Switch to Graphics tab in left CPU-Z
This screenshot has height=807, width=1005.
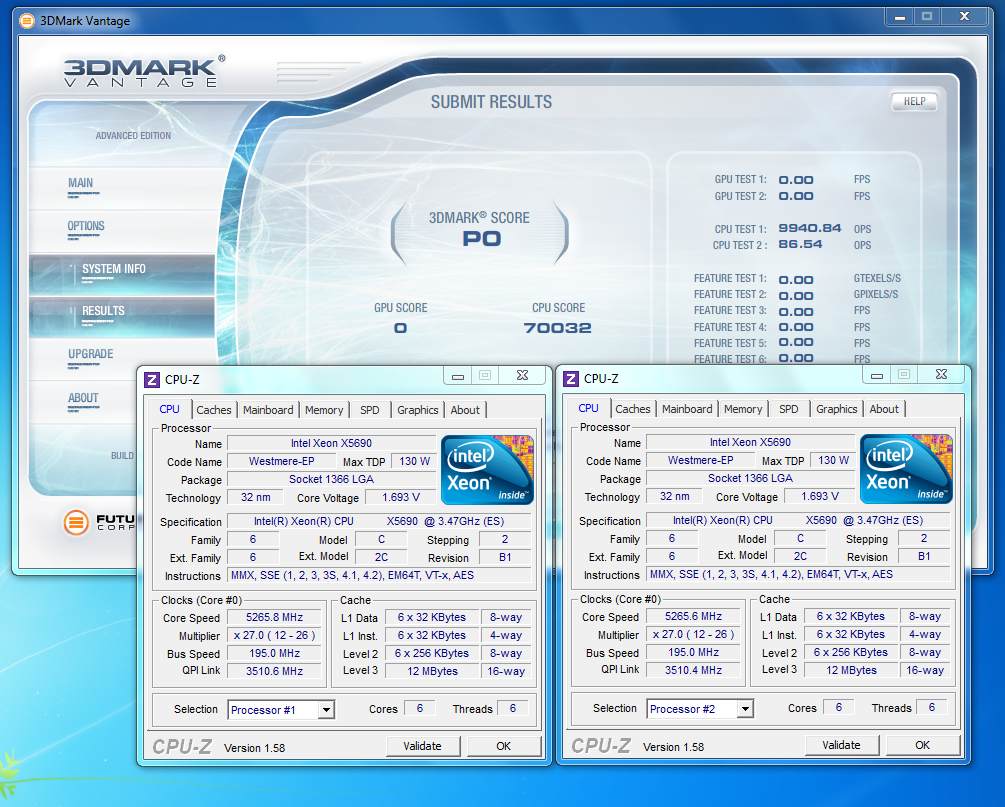tap(417, 410)
